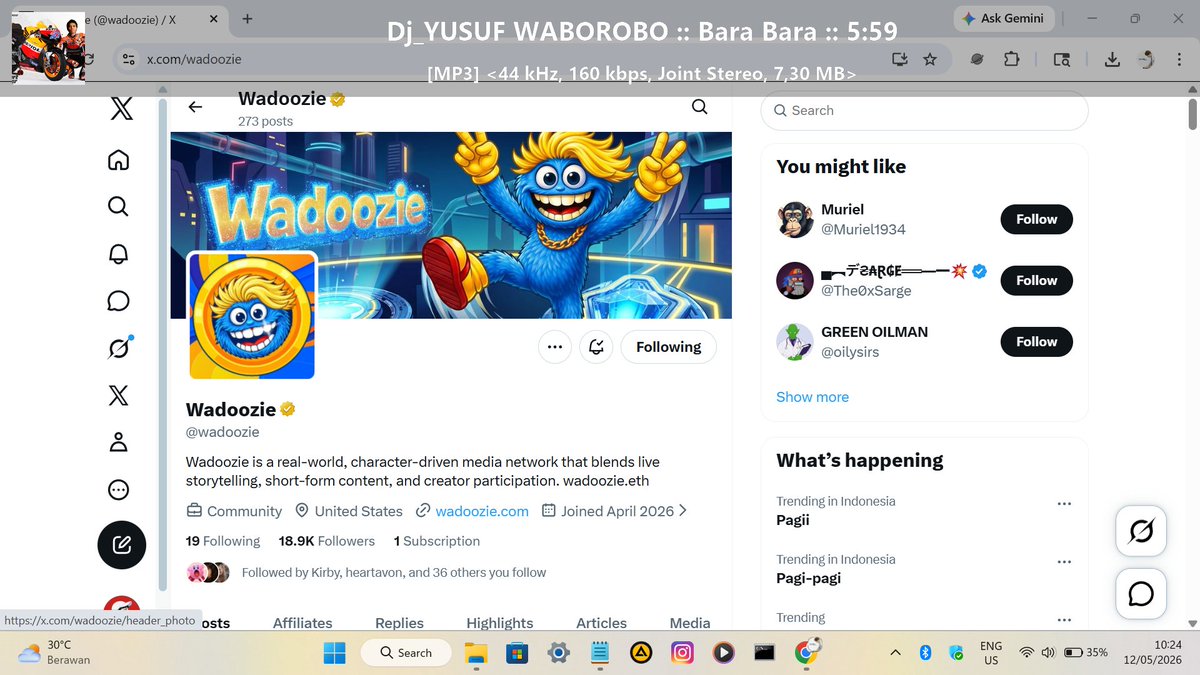
Task: Click the compose post round button
Action: coord(121,545)
